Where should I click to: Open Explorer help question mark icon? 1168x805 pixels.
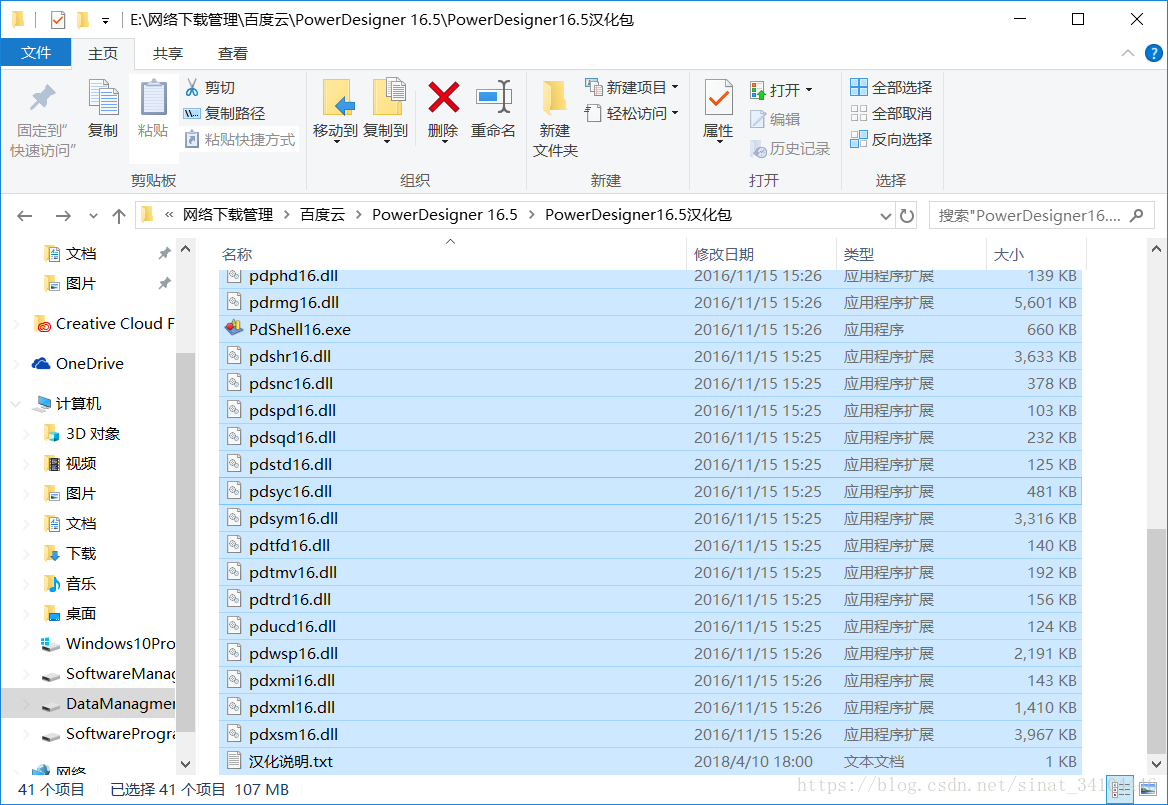pos(1153,53)
